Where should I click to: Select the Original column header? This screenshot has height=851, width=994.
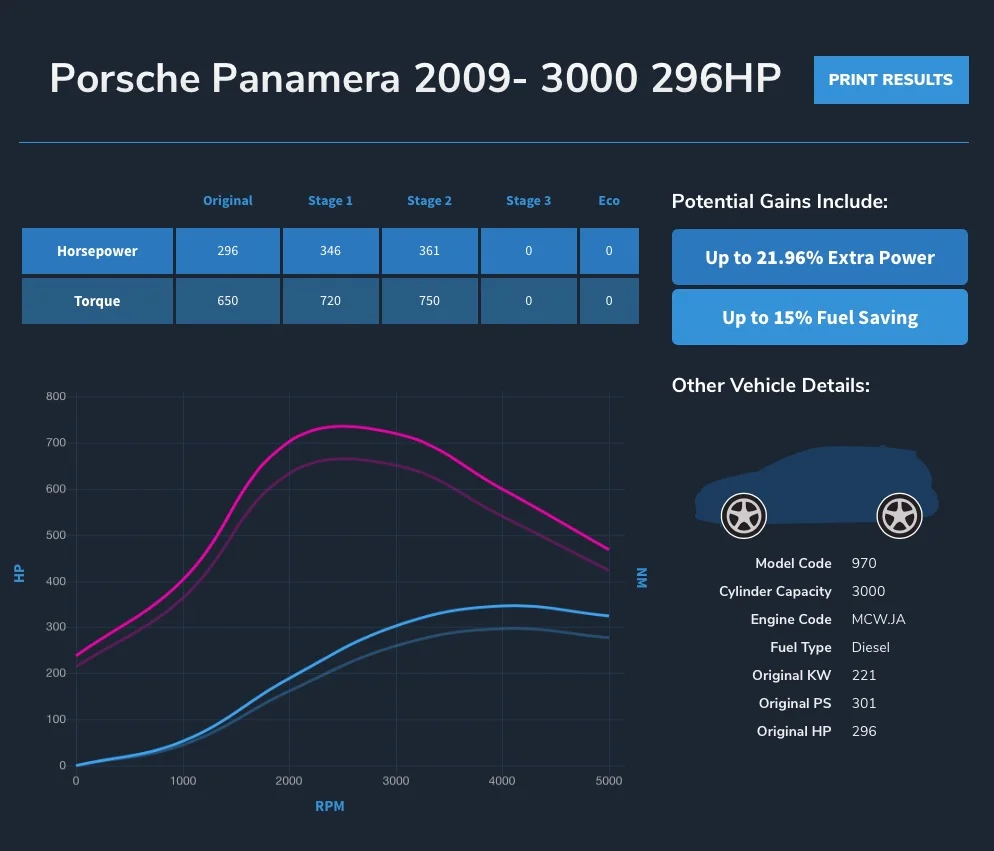click(228, 200)
